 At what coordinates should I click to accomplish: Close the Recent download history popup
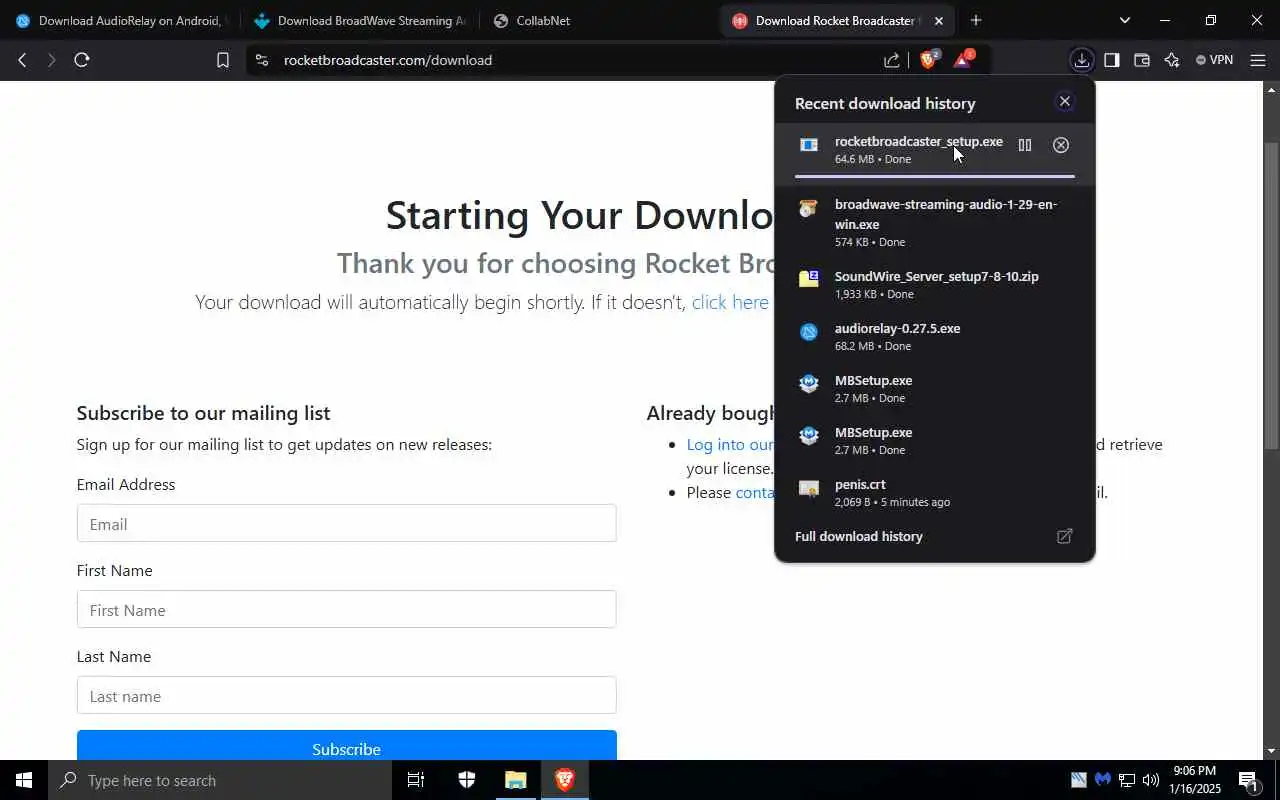tap(1065, 101)
